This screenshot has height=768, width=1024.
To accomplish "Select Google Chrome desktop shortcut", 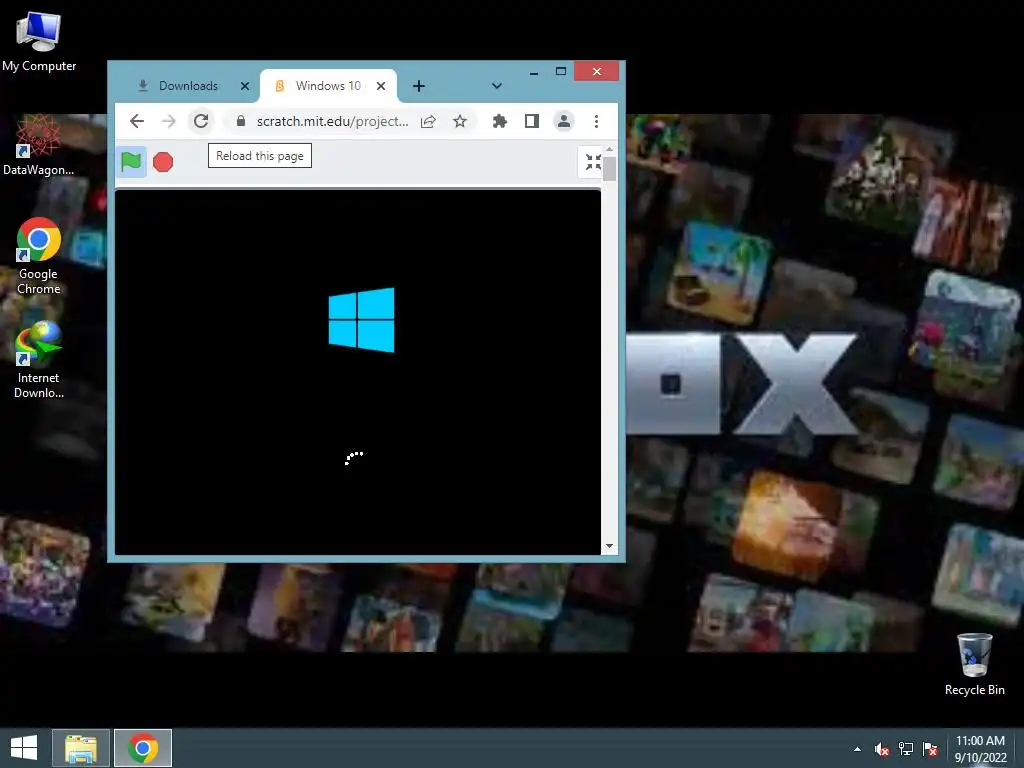I will 39,256.
